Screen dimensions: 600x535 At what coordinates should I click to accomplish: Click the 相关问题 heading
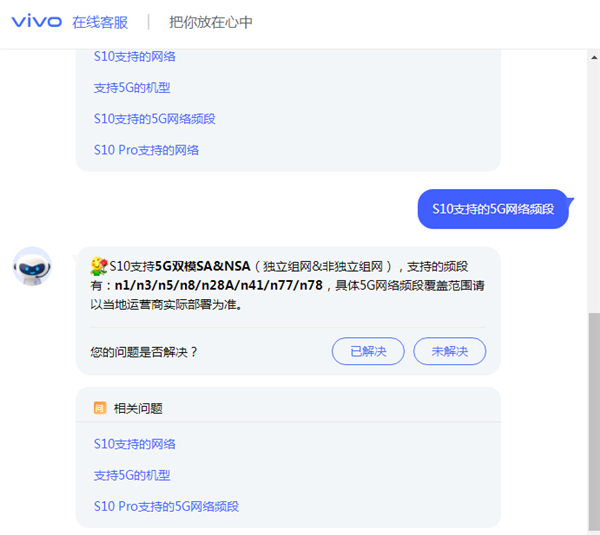(138, 408)
